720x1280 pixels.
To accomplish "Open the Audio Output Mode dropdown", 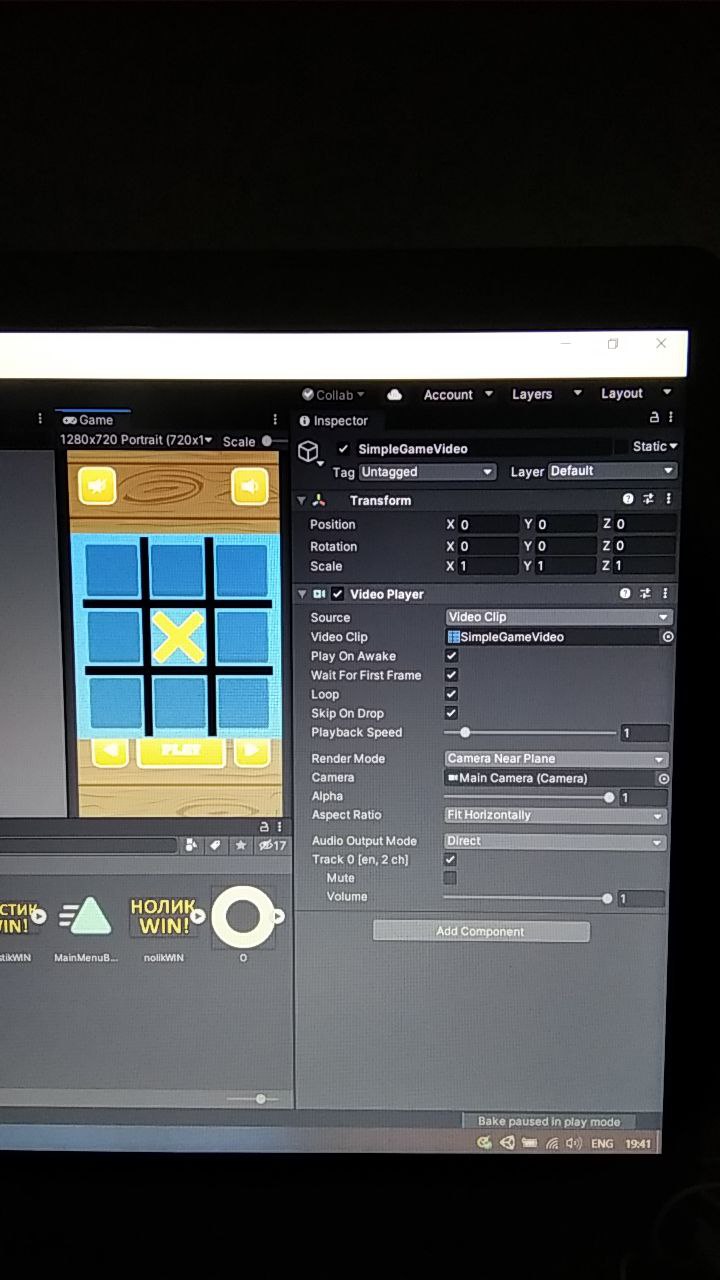I will tap(555, 841).
